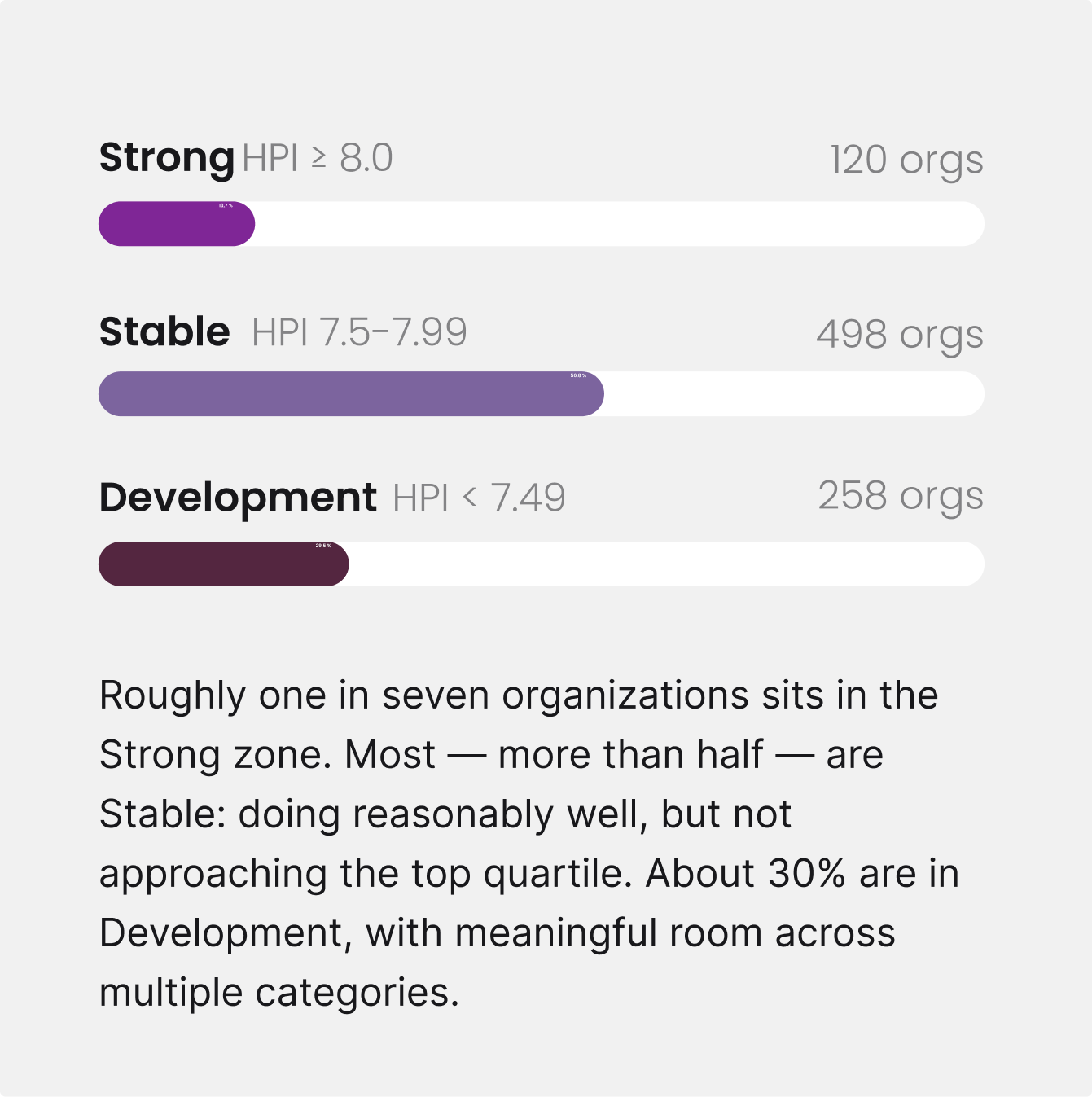
Task: Click the empty white track of Stable bar
Action: coord(794,394)
